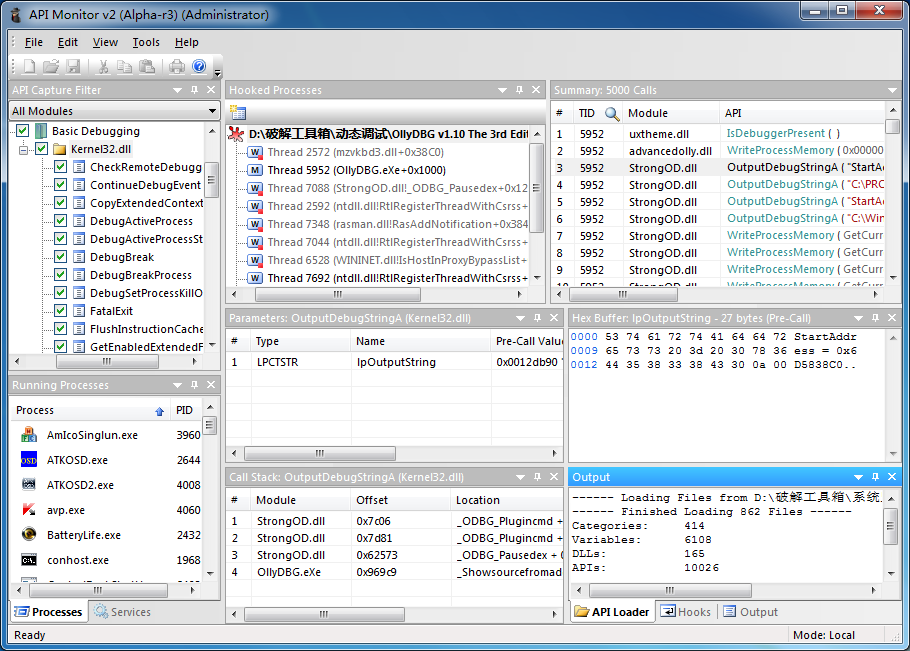Pin the Call Stack panel
The height and width of the screenshot is (651, 910).
click(537, 477)
